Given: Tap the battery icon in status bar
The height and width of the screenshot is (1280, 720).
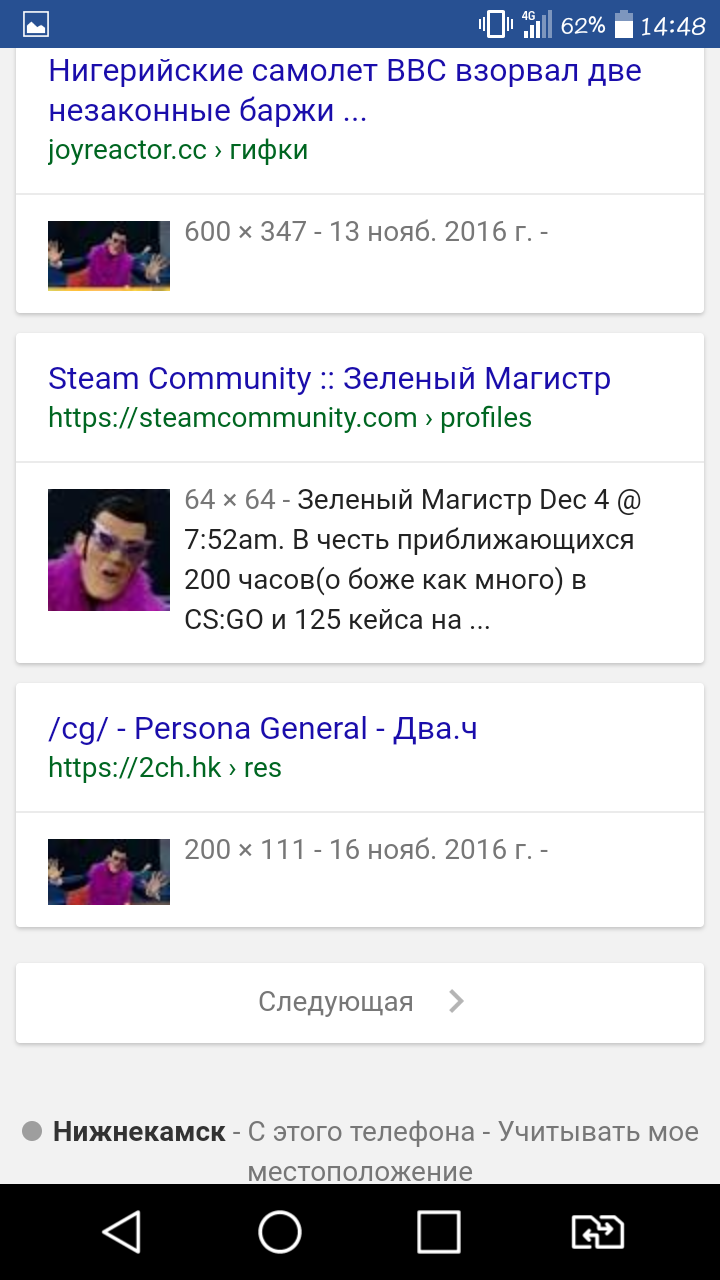Looking at the screenshot, I should (624, 25).
